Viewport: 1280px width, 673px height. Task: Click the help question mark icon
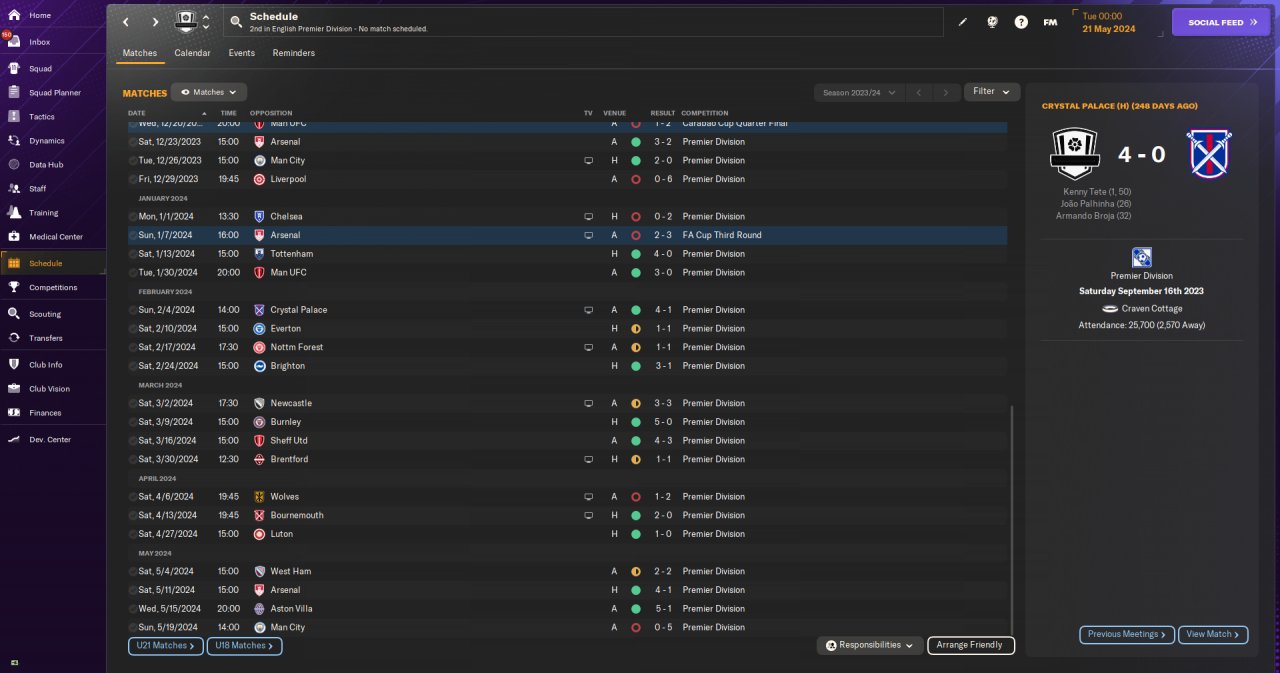click(x=1021, y=22)
